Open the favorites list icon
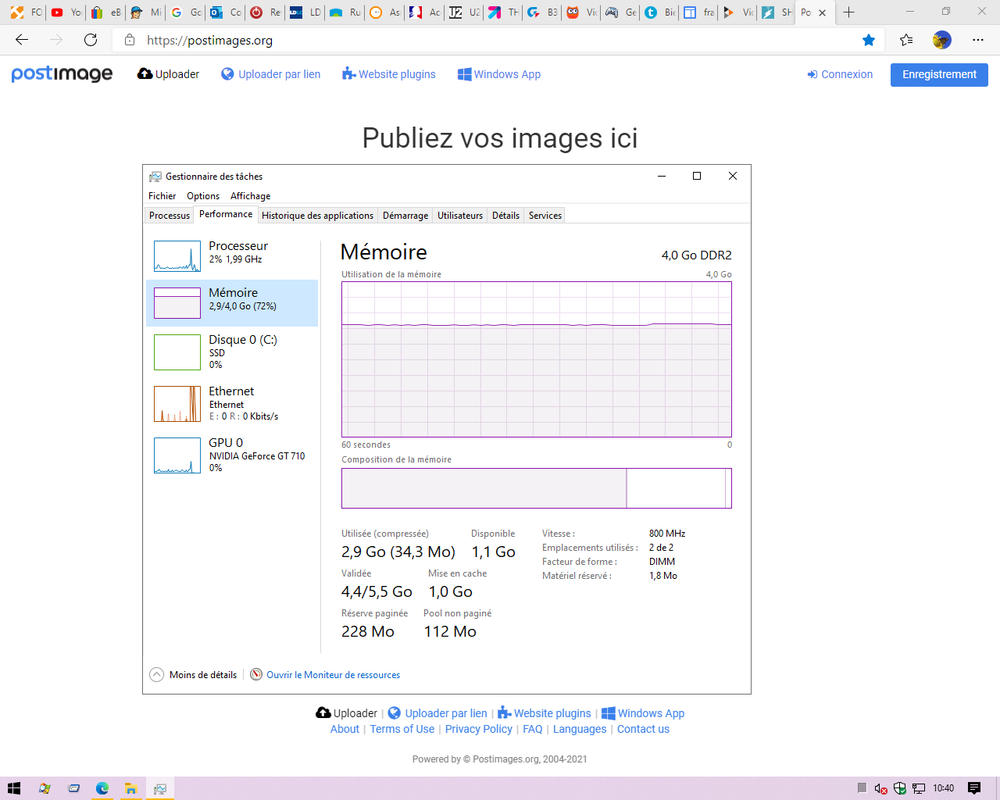The image size is (1000, 800). [906, 40]
